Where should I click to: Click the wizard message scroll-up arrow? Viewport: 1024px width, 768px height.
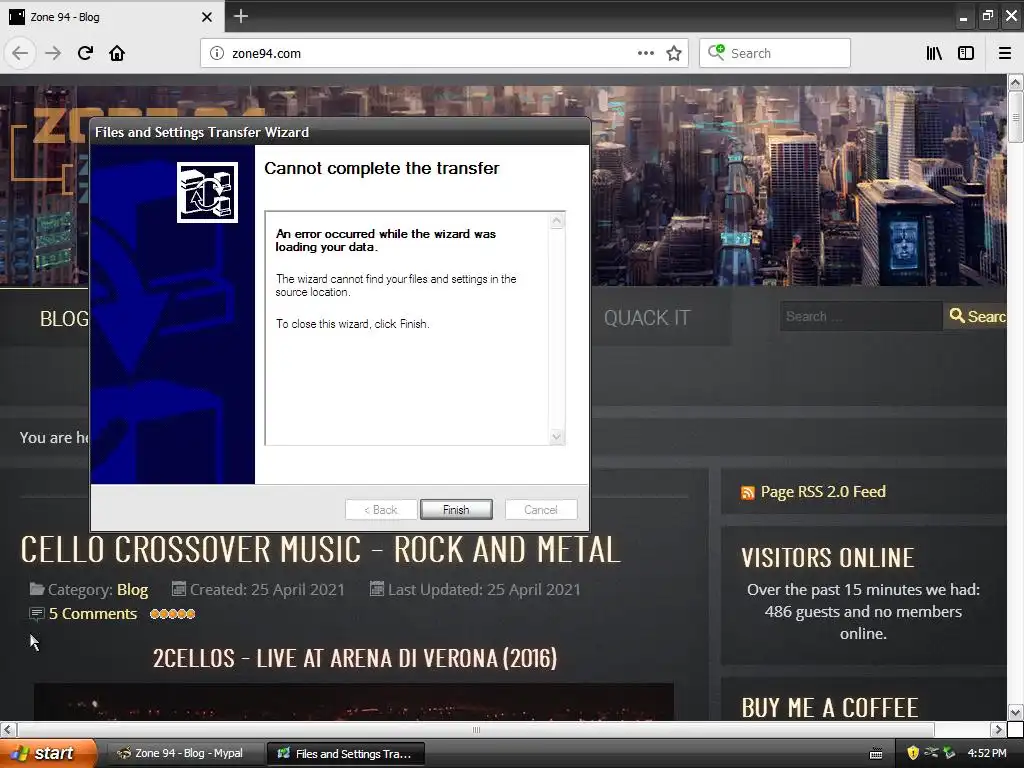(x=556, y=221)
